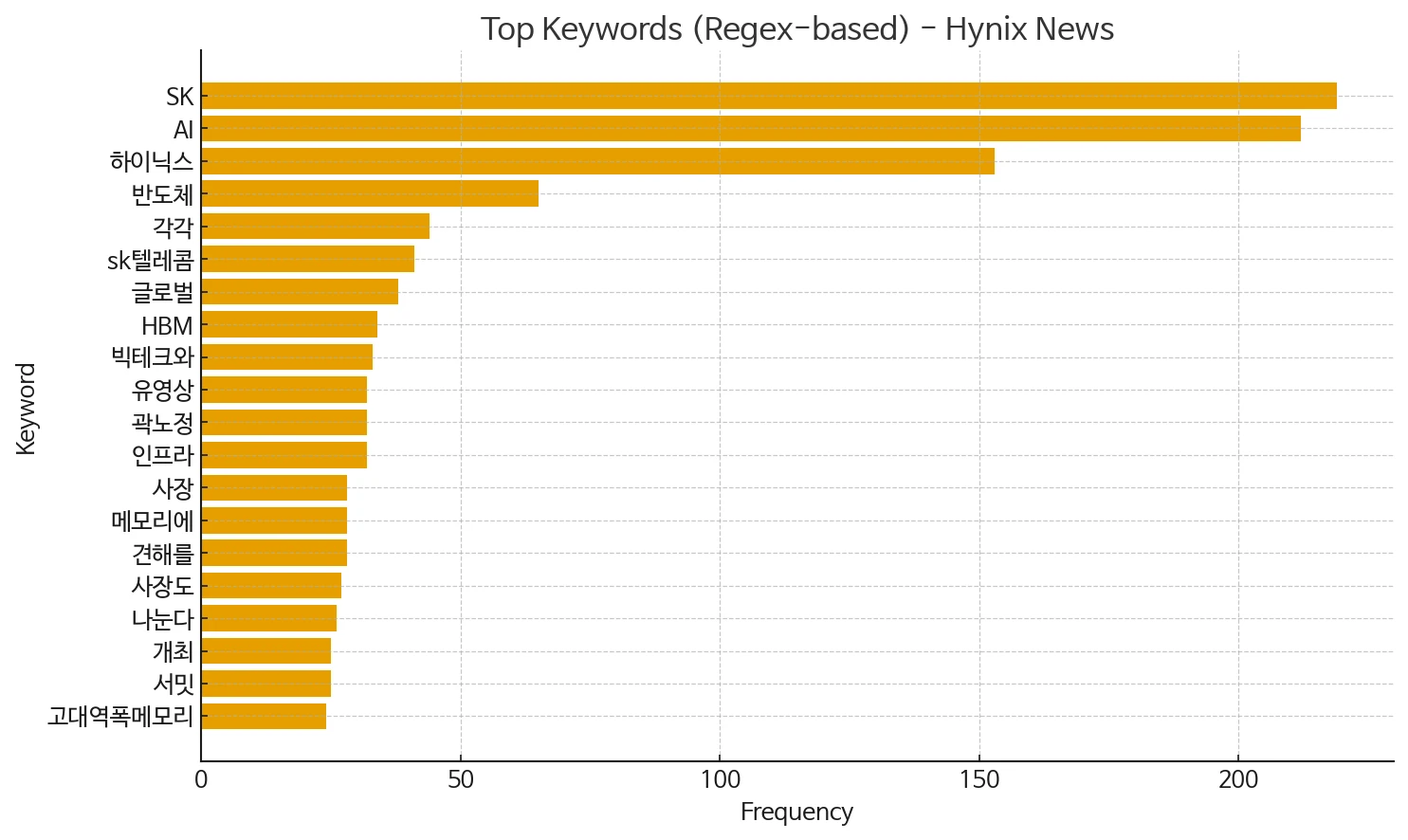Click the 글로벌 bar
The height and width of the screenshot is (840, 1408).
pos(300,292)
